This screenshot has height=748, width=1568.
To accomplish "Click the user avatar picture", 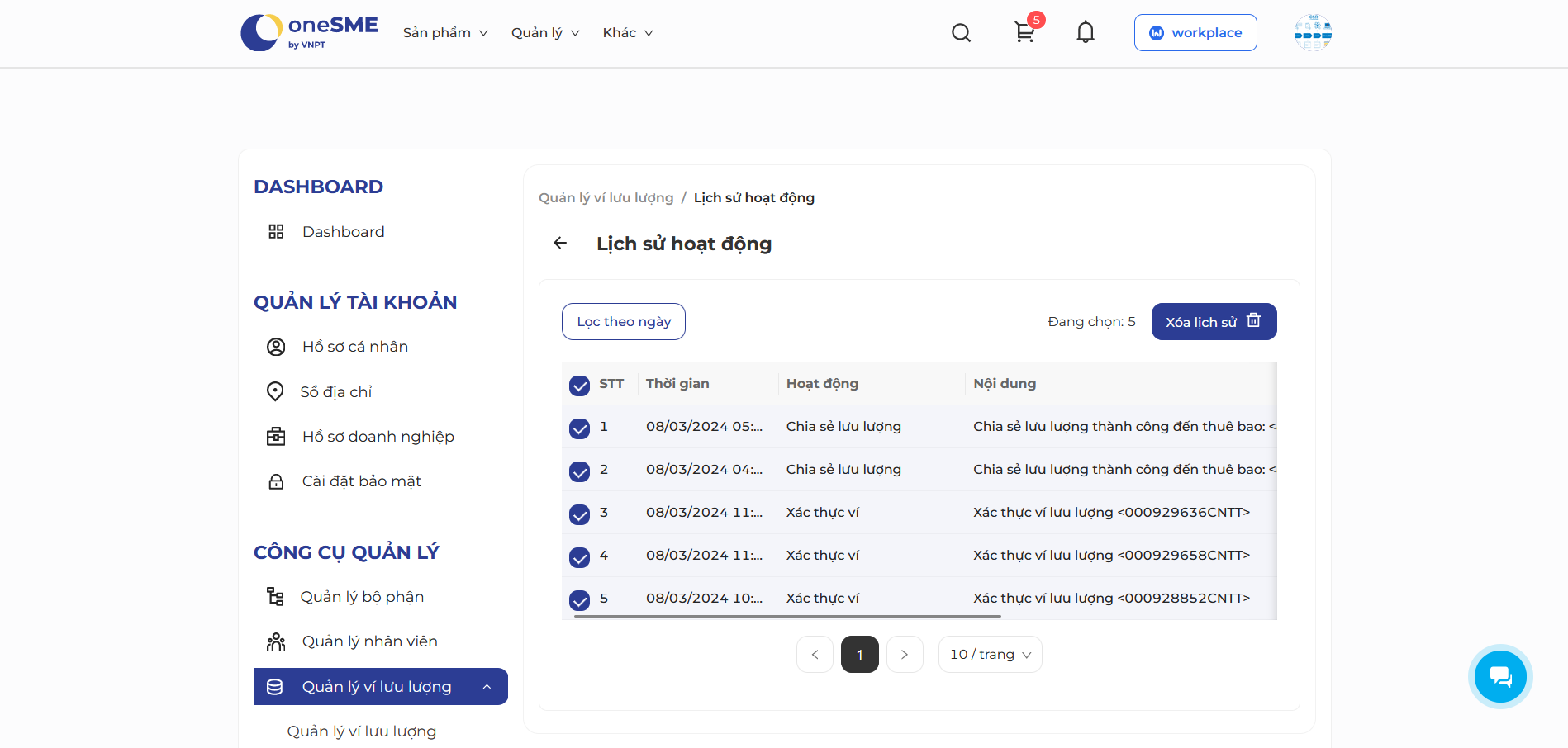I will coord(1313,32).
